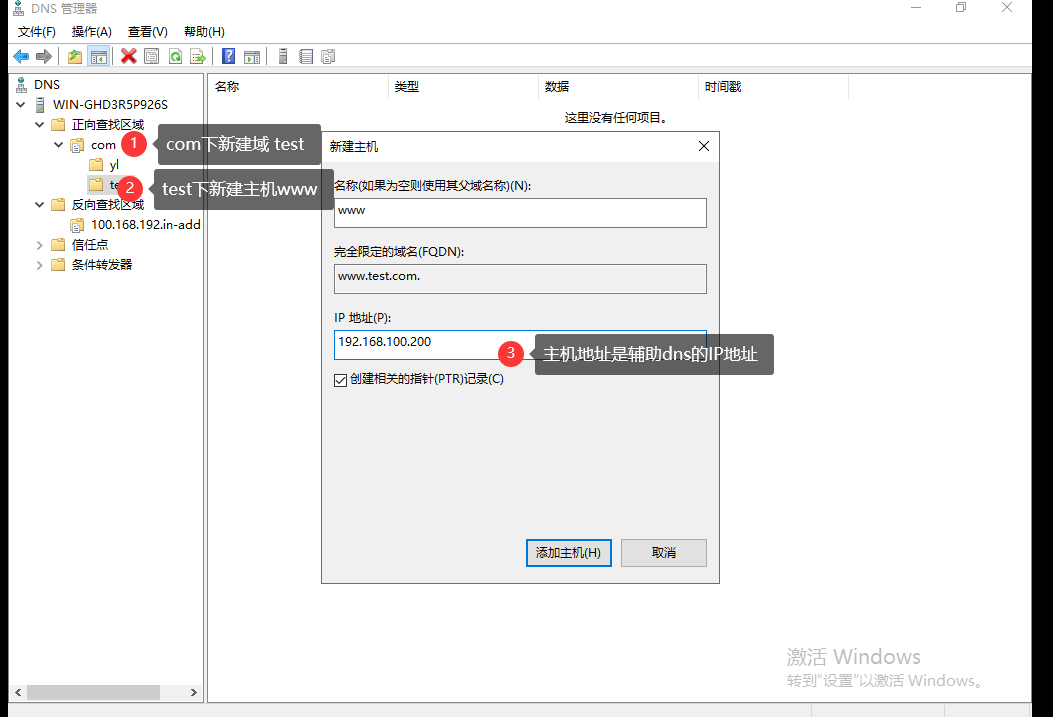Open help via the blue question mark icon
Viewport: 1053px width, 717px height.
click(229, 56)
